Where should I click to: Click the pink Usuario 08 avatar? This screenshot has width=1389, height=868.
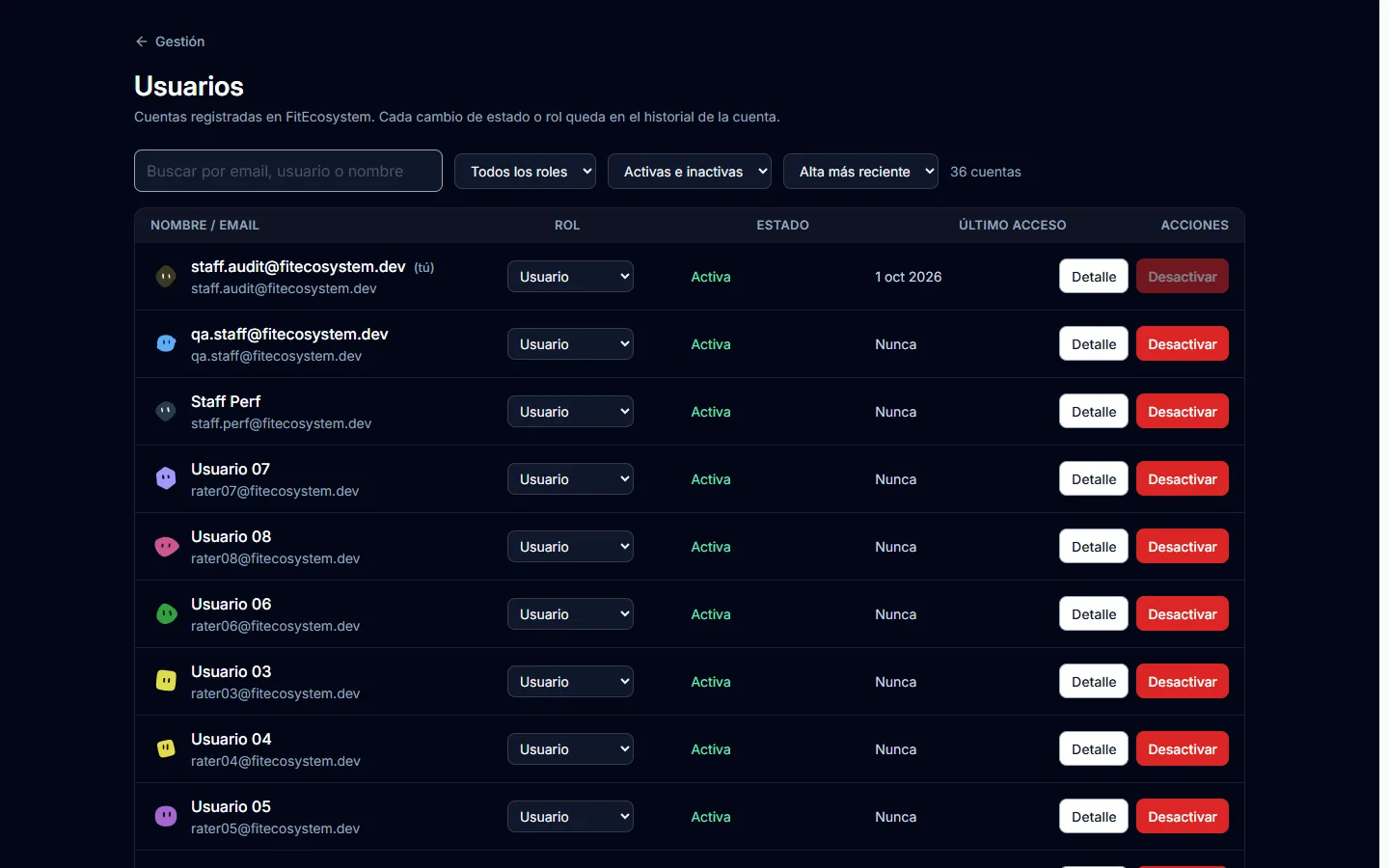(166, 547)
